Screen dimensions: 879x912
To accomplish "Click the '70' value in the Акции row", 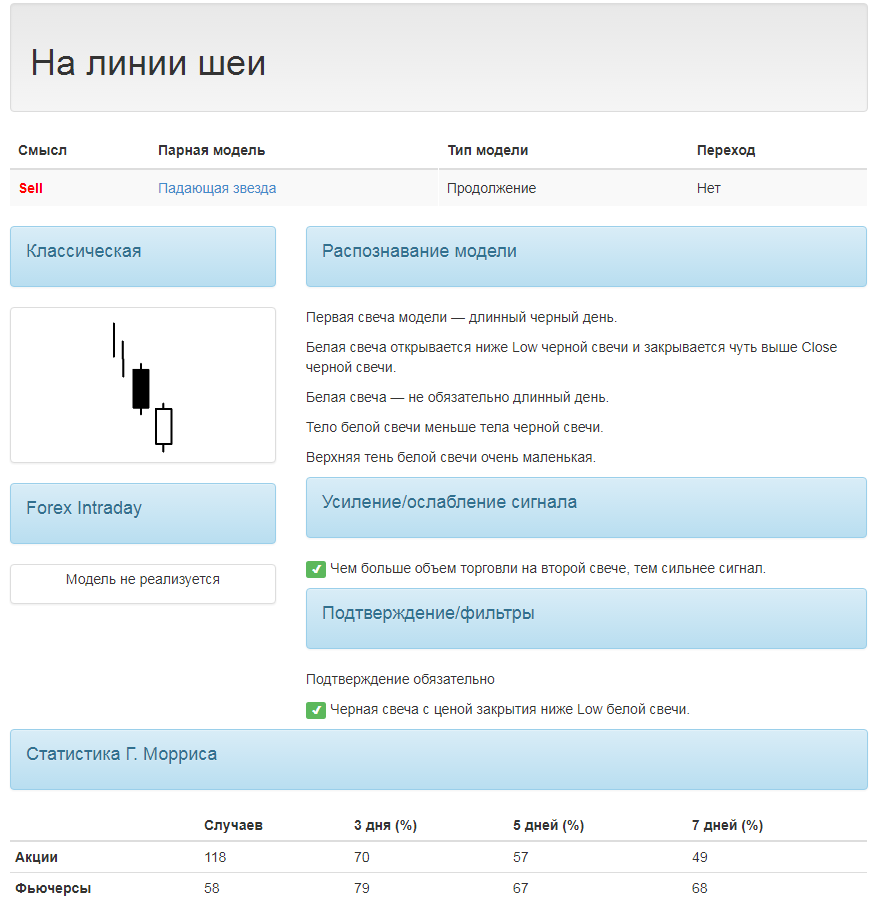I will [x=362, y=857].
